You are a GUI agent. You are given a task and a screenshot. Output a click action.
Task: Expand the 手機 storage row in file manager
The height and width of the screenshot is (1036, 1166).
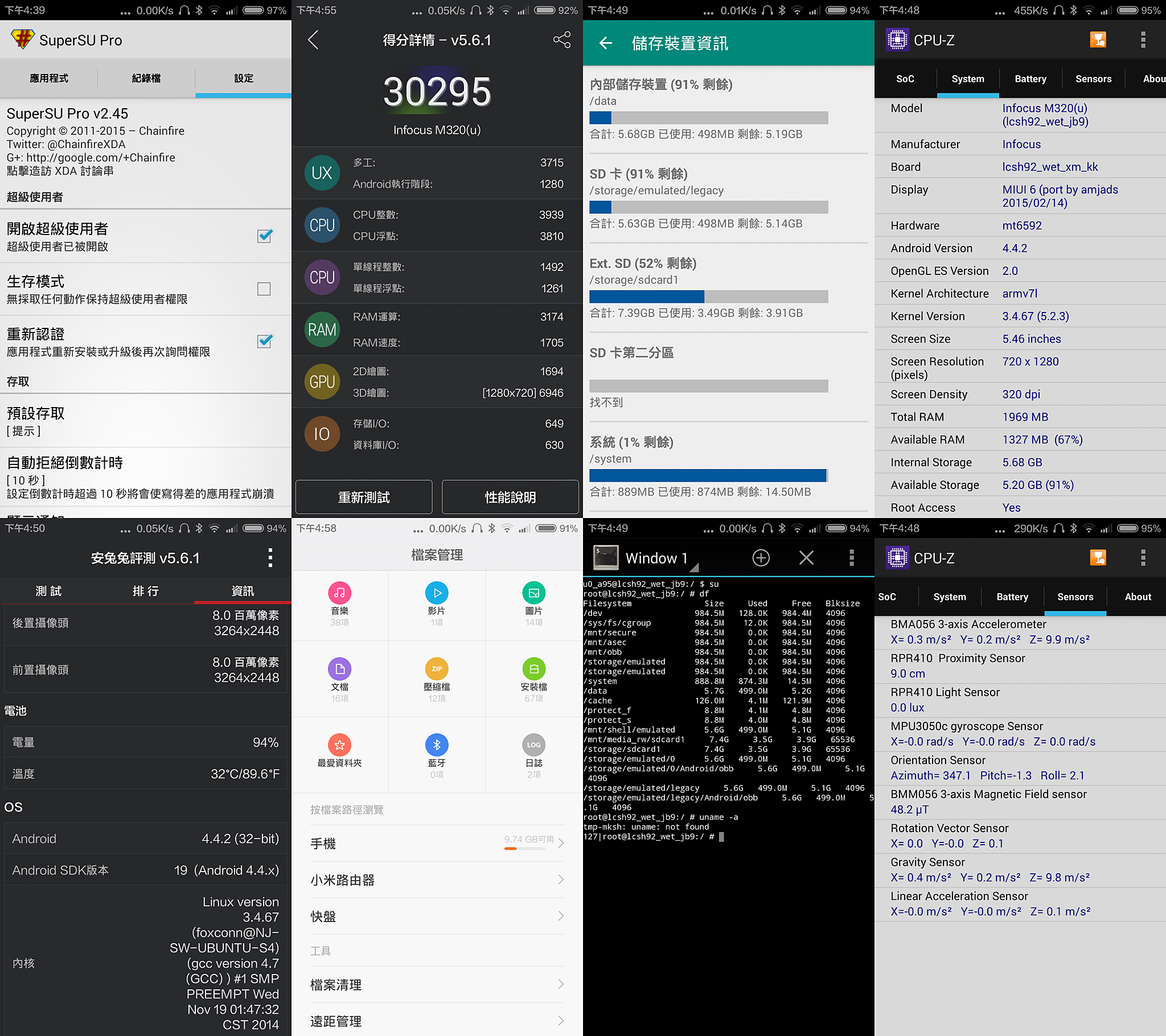[437, 843]
